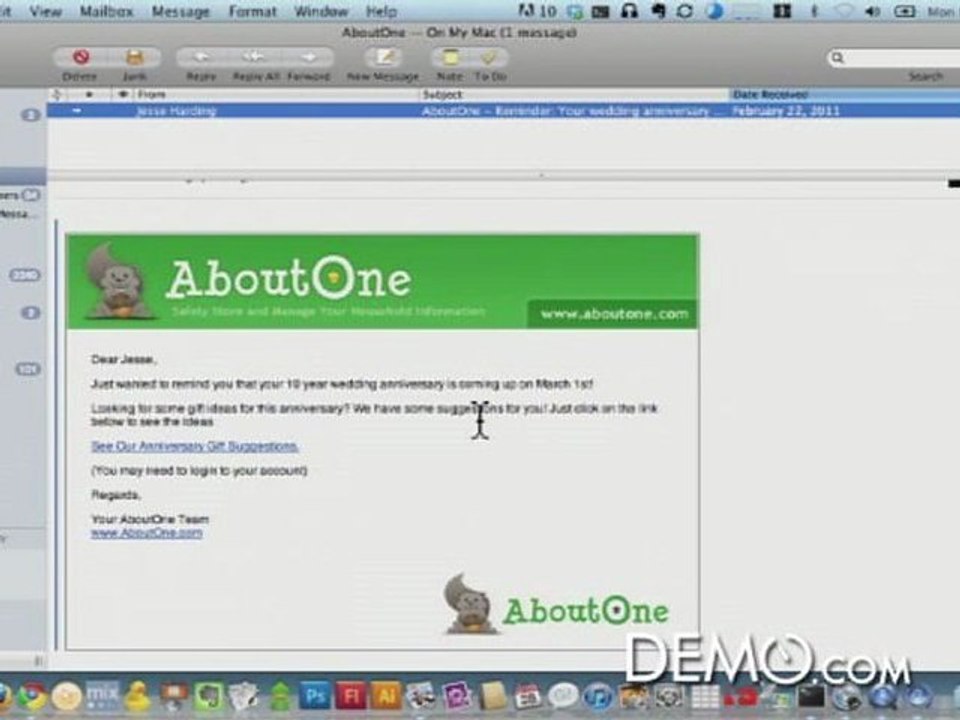Click the Delete toolbar icon
This screenshot has width=960, height=720.
click(81, 58)
